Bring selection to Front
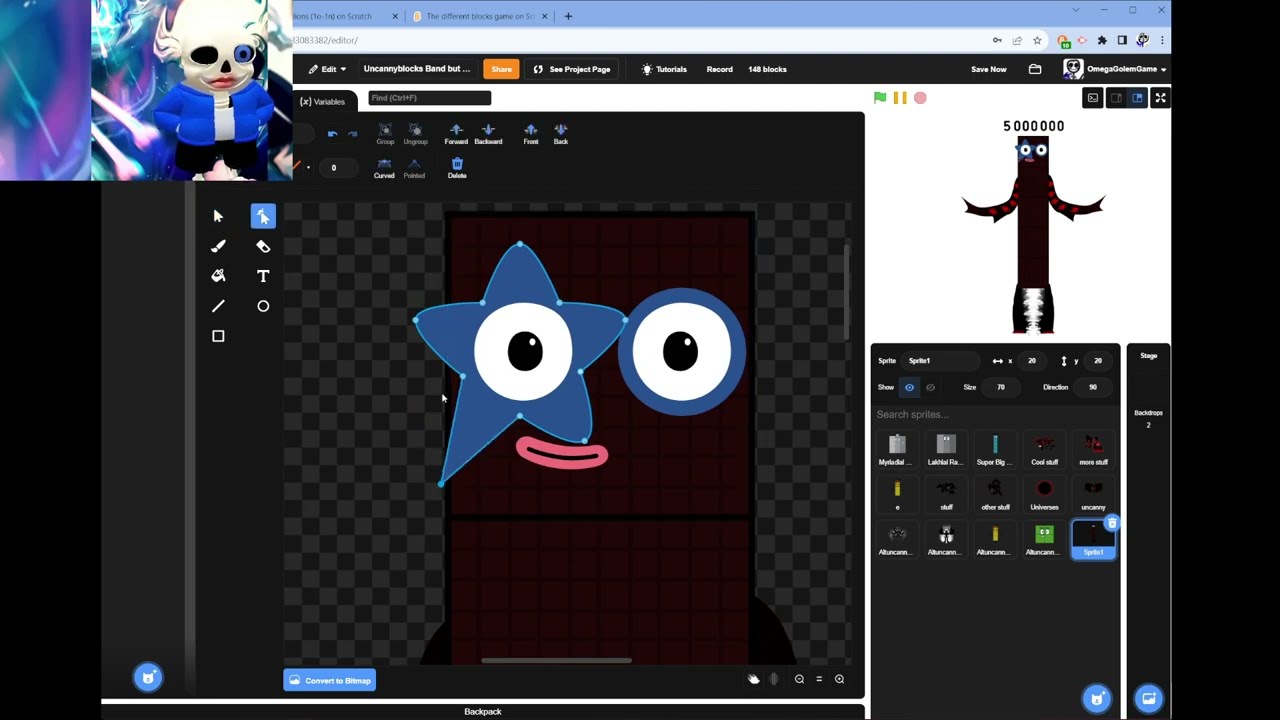The image size is (1280, 720). click(x=531, y=134)
